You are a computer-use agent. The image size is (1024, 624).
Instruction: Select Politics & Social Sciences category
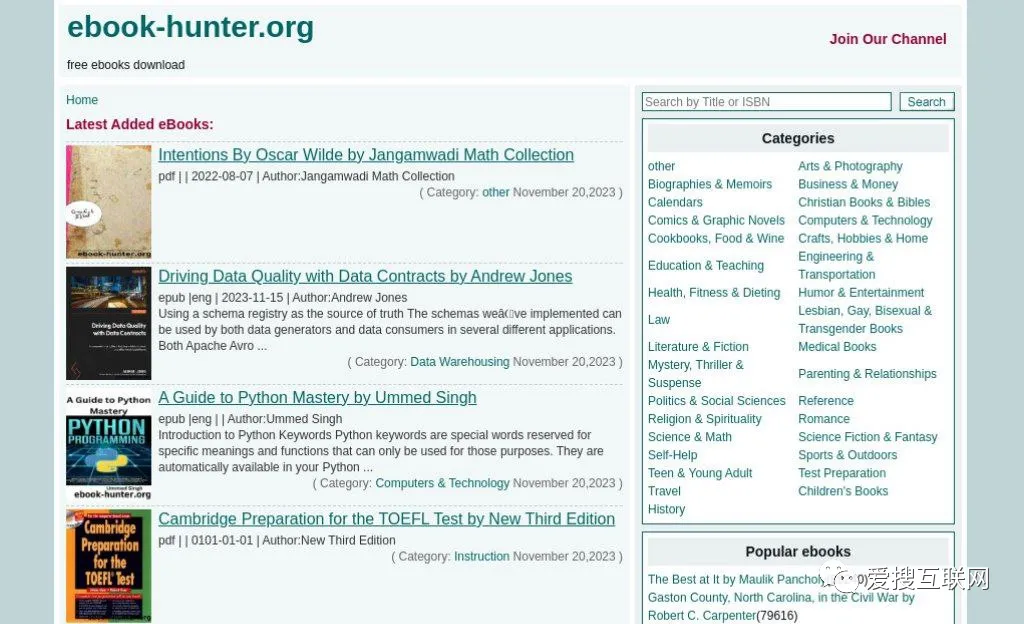(716, 401)
